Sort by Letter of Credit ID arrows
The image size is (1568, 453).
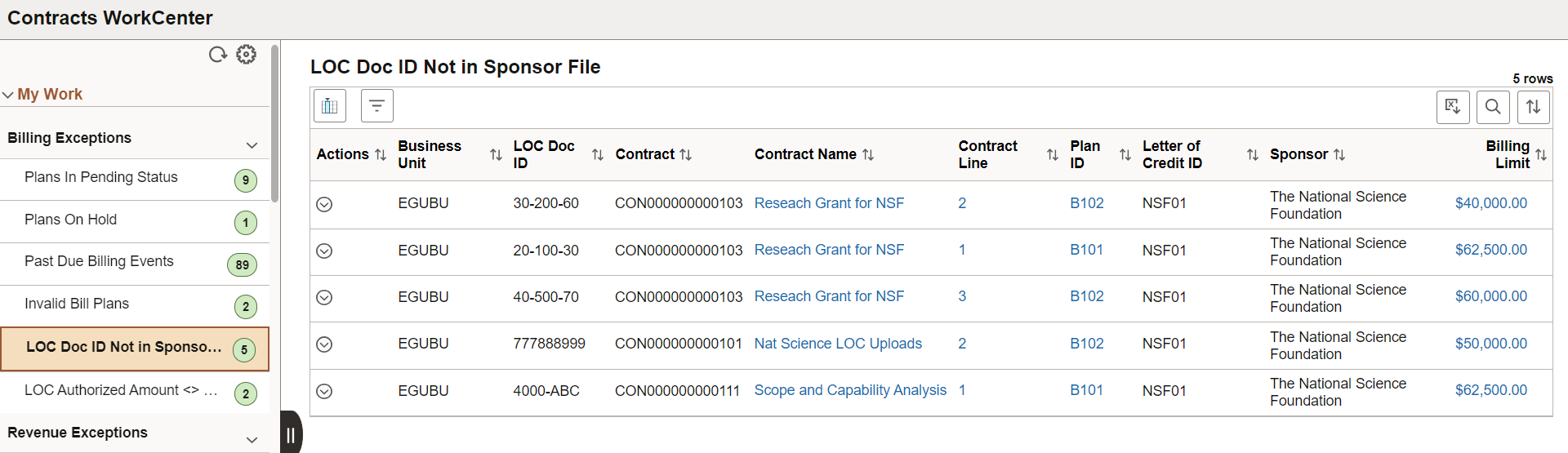(x=1253, y=154)
